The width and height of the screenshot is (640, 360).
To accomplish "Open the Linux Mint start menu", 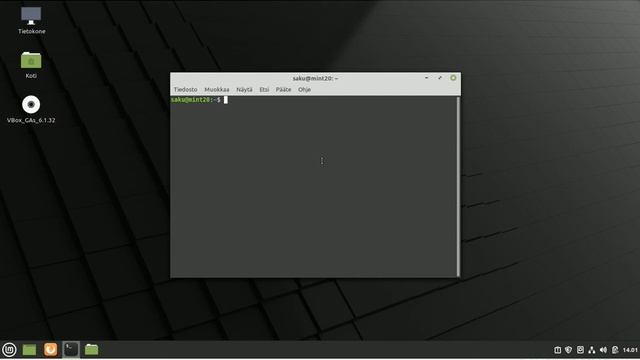I will (x=9, y=350).
